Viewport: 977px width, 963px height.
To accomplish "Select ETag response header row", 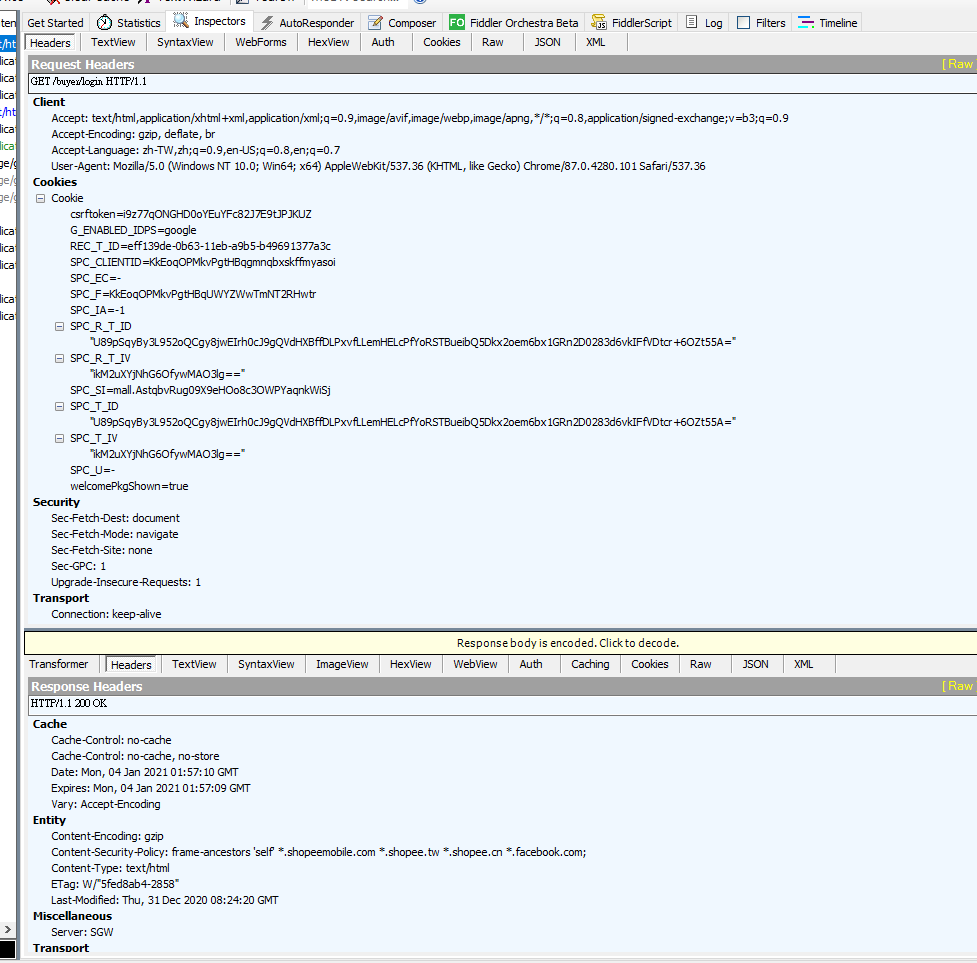I will [x=115, y=885].
